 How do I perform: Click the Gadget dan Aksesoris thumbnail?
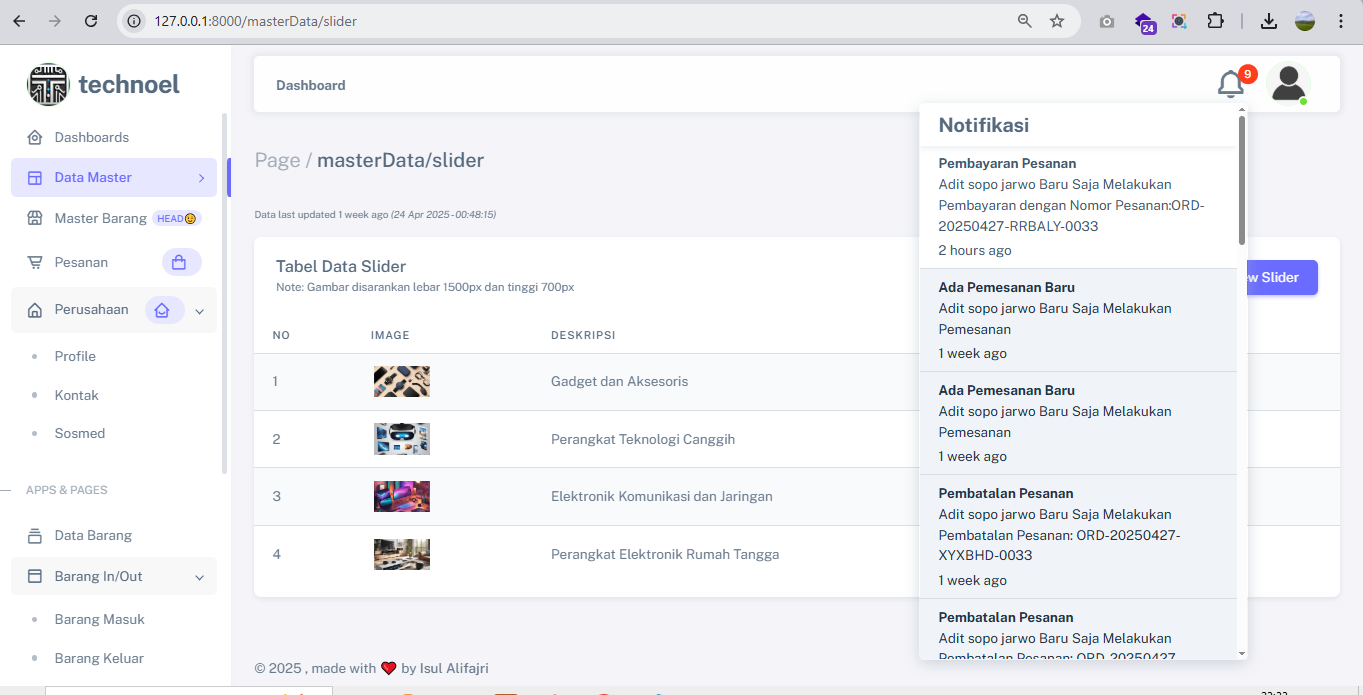click(402, 381)
